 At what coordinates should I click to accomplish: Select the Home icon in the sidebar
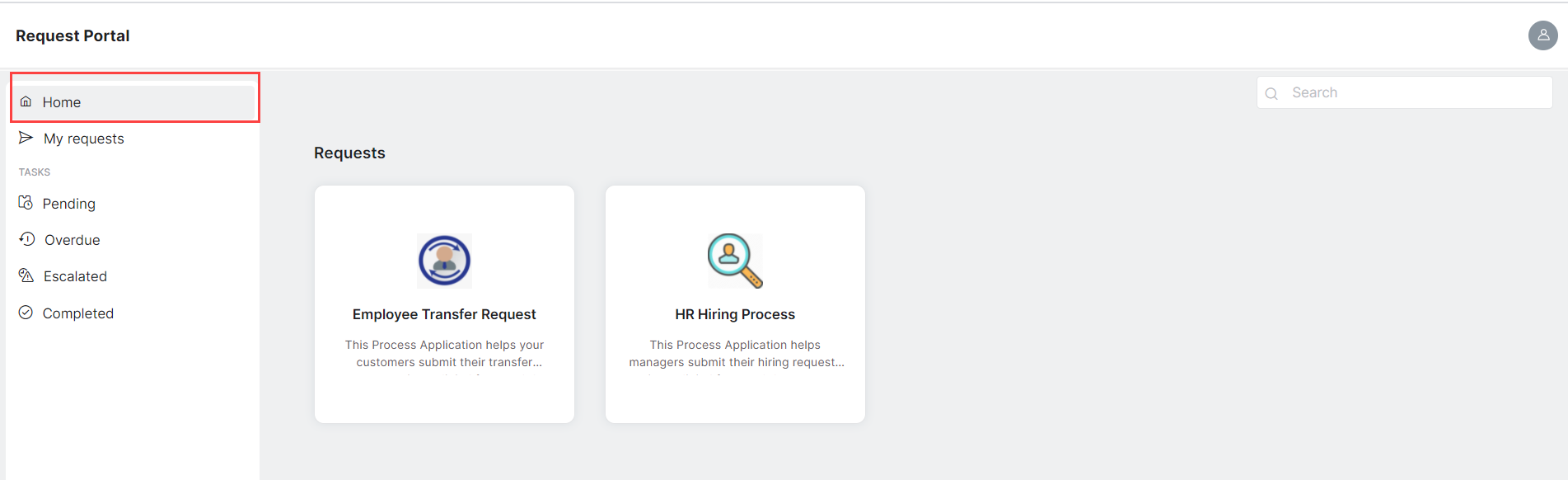26,101
